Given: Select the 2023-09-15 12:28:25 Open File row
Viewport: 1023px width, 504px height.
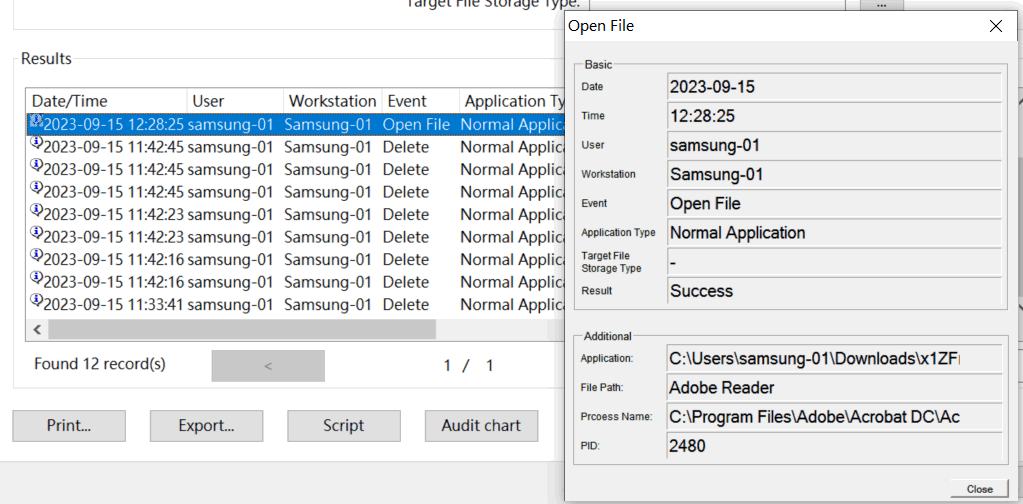Looking at the screenshot, I should click(296, 125).
